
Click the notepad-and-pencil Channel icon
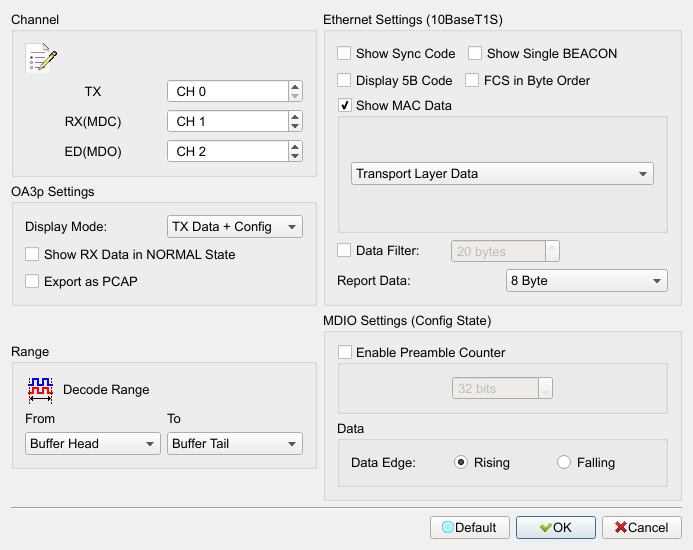pos(41,57)
